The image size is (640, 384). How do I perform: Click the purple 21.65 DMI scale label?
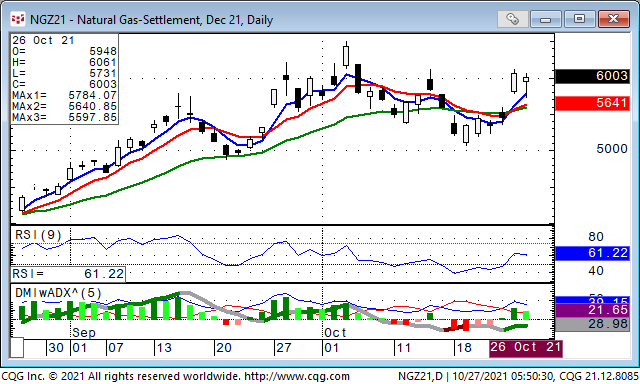(x=592, y=310)
